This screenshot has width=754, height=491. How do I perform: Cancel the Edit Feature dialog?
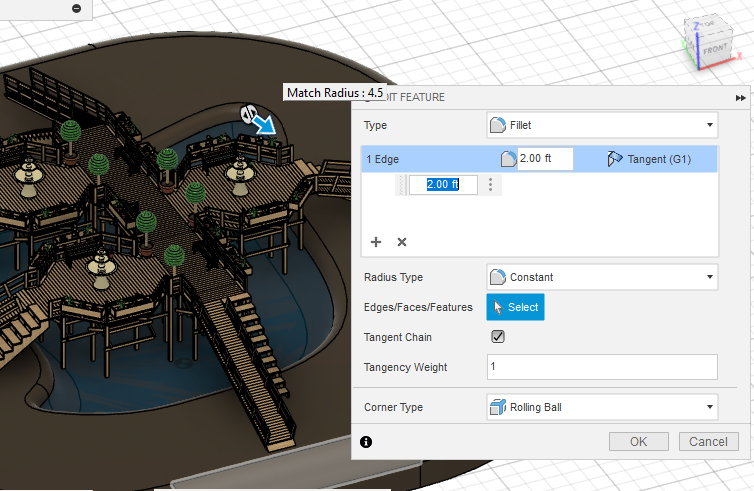(708, 441)
